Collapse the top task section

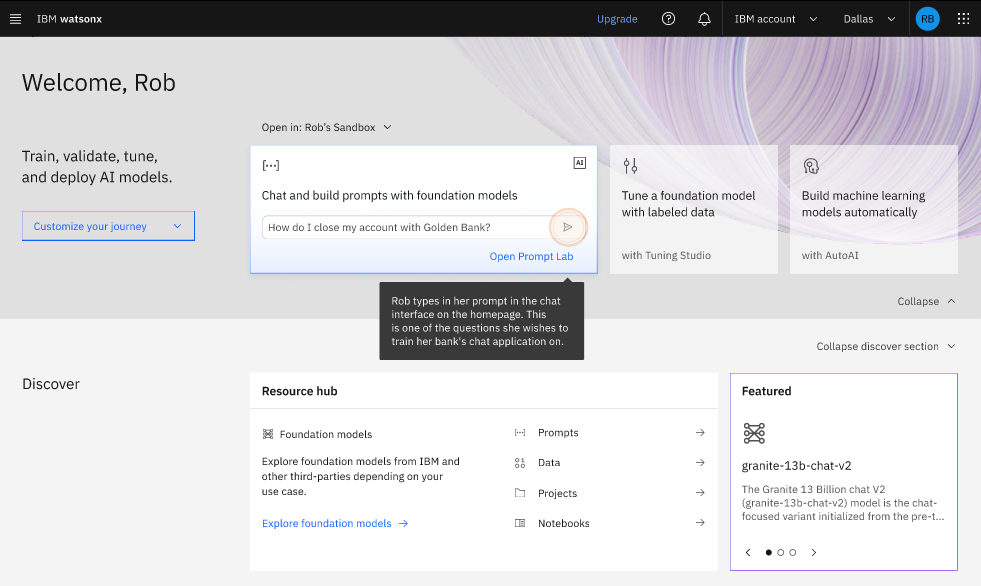[926, 301]
